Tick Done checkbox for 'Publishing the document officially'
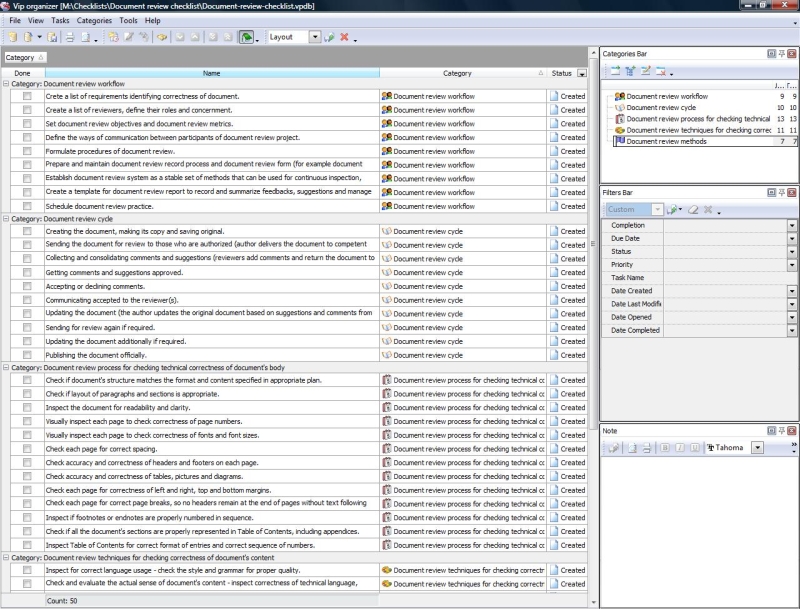 click(x=27, y=355)
